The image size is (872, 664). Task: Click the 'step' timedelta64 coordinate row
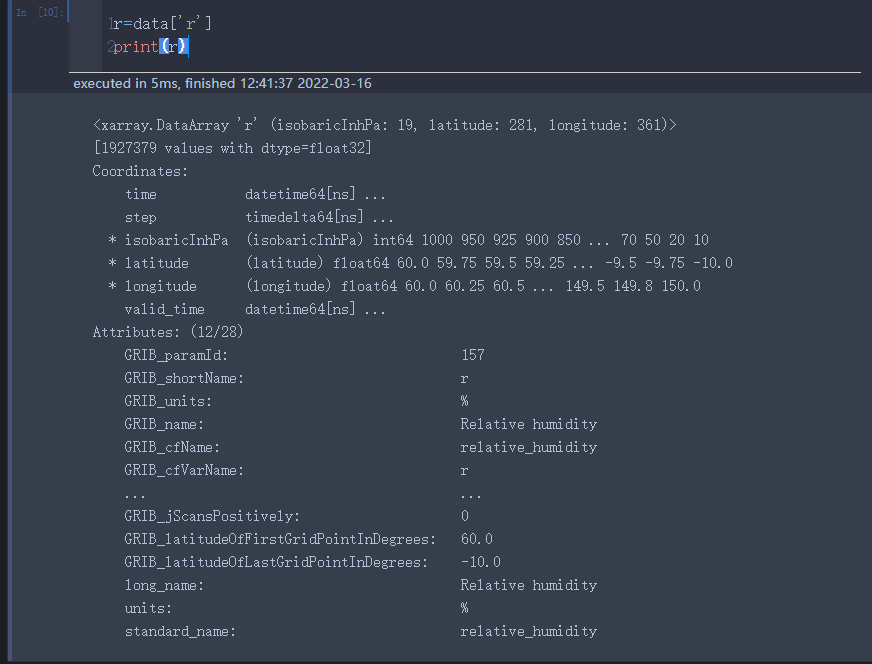pos(259,217)
